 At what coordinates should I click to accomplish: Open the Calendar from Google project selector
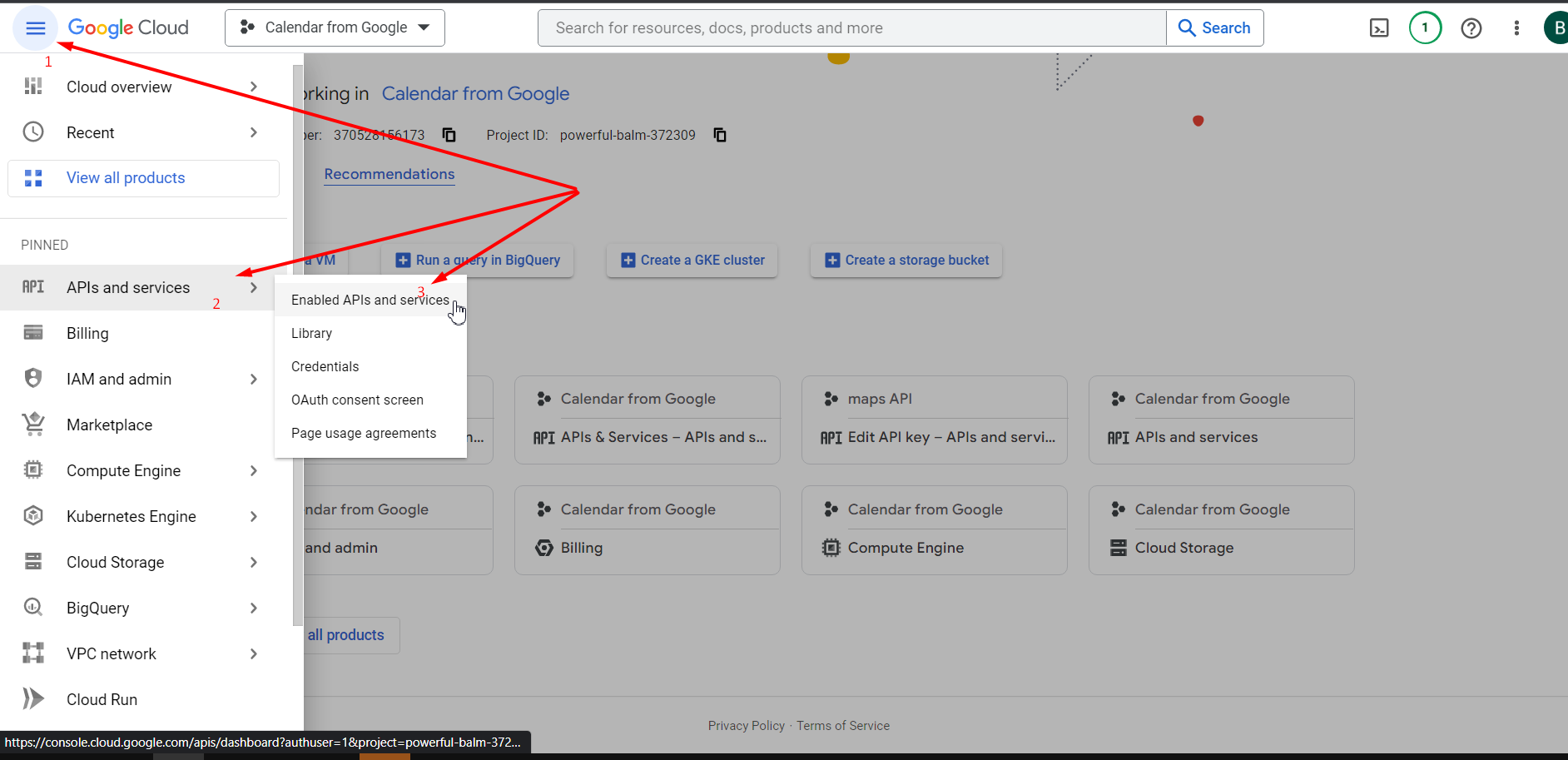335,27
